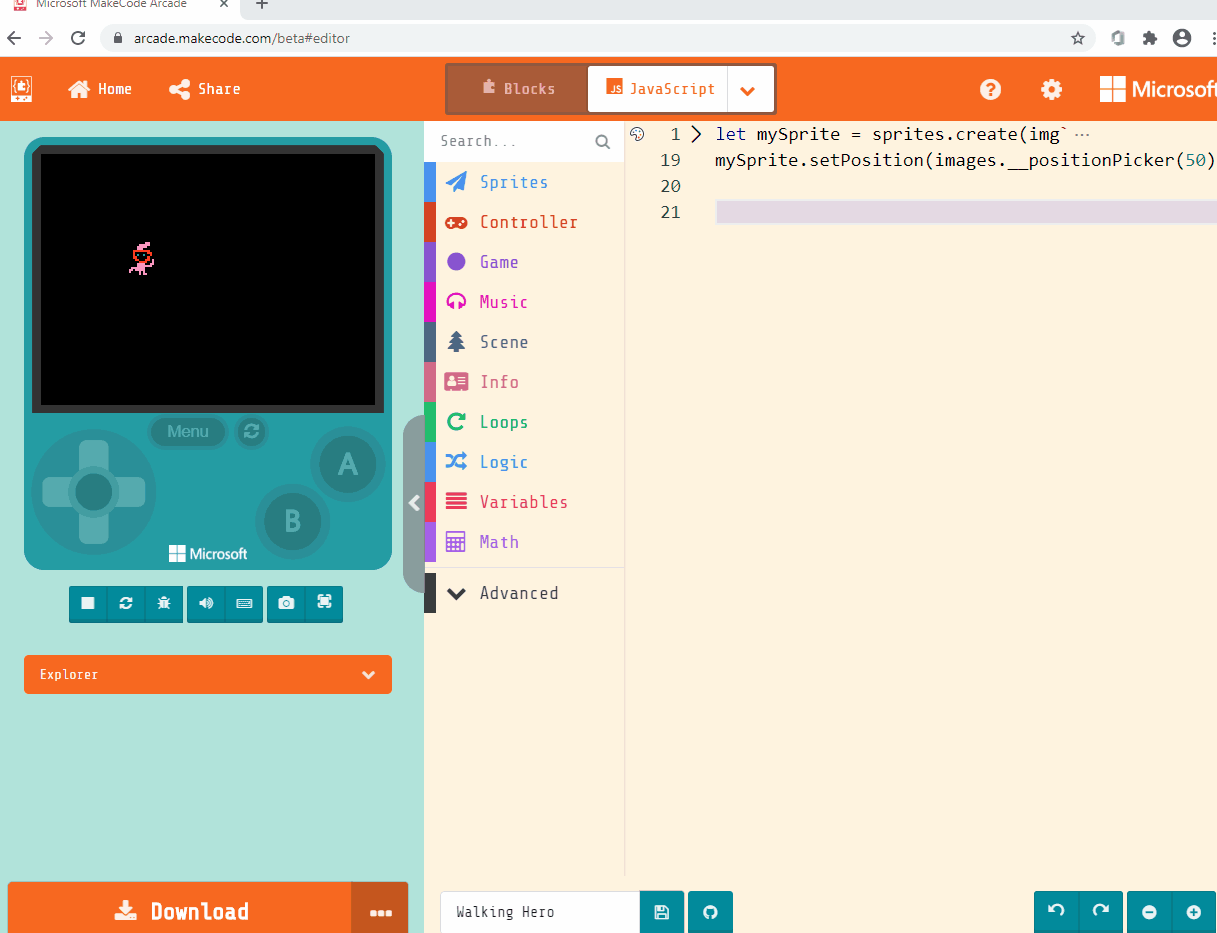
Task: Collapse the simulator panel with arrow handle
Action: click(x=414, y=503)
